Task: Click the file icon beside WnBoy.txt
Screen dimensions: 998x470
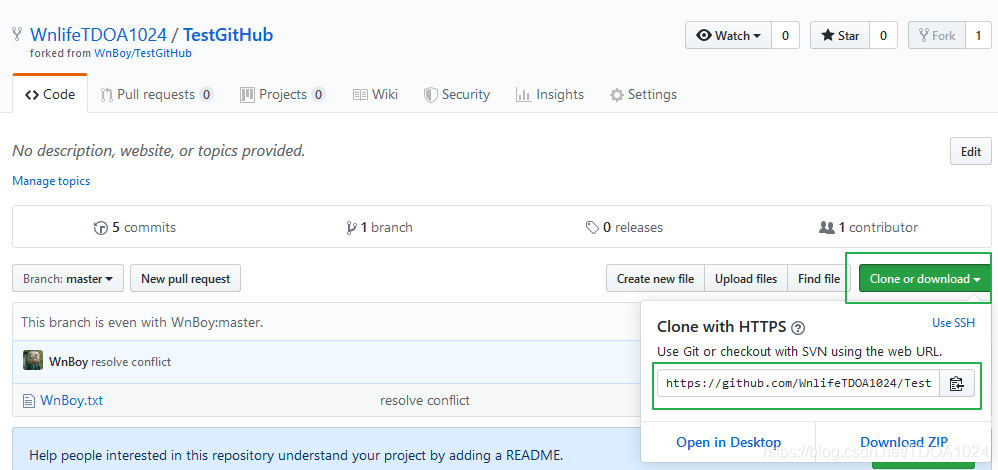Action: pos(28,401)
